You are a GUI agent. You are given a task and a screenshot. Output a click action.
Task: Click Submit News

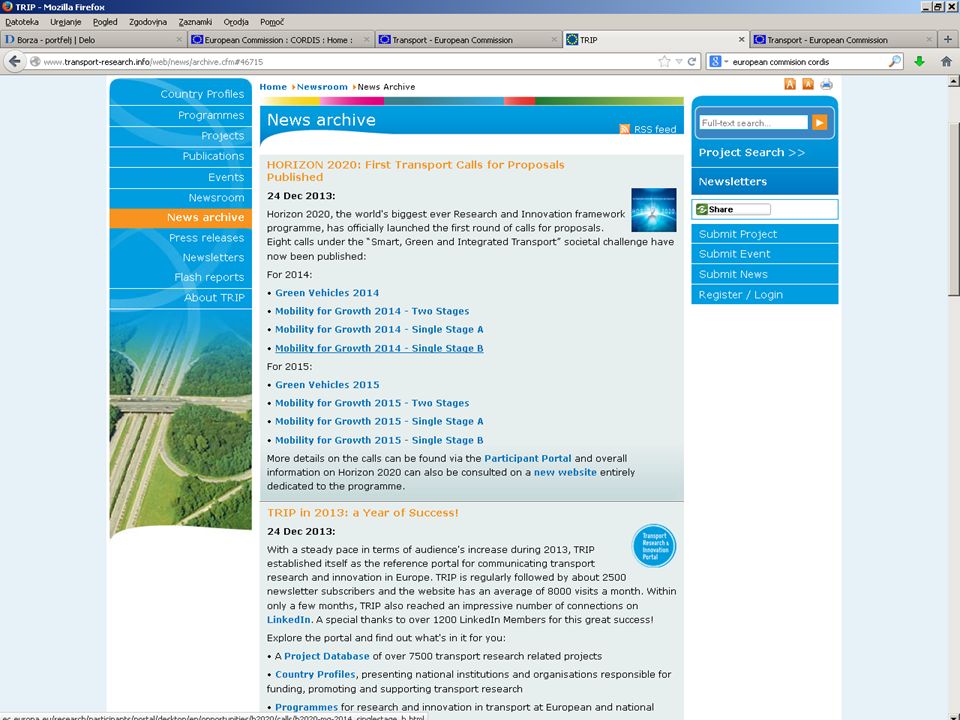coord(733,274)
